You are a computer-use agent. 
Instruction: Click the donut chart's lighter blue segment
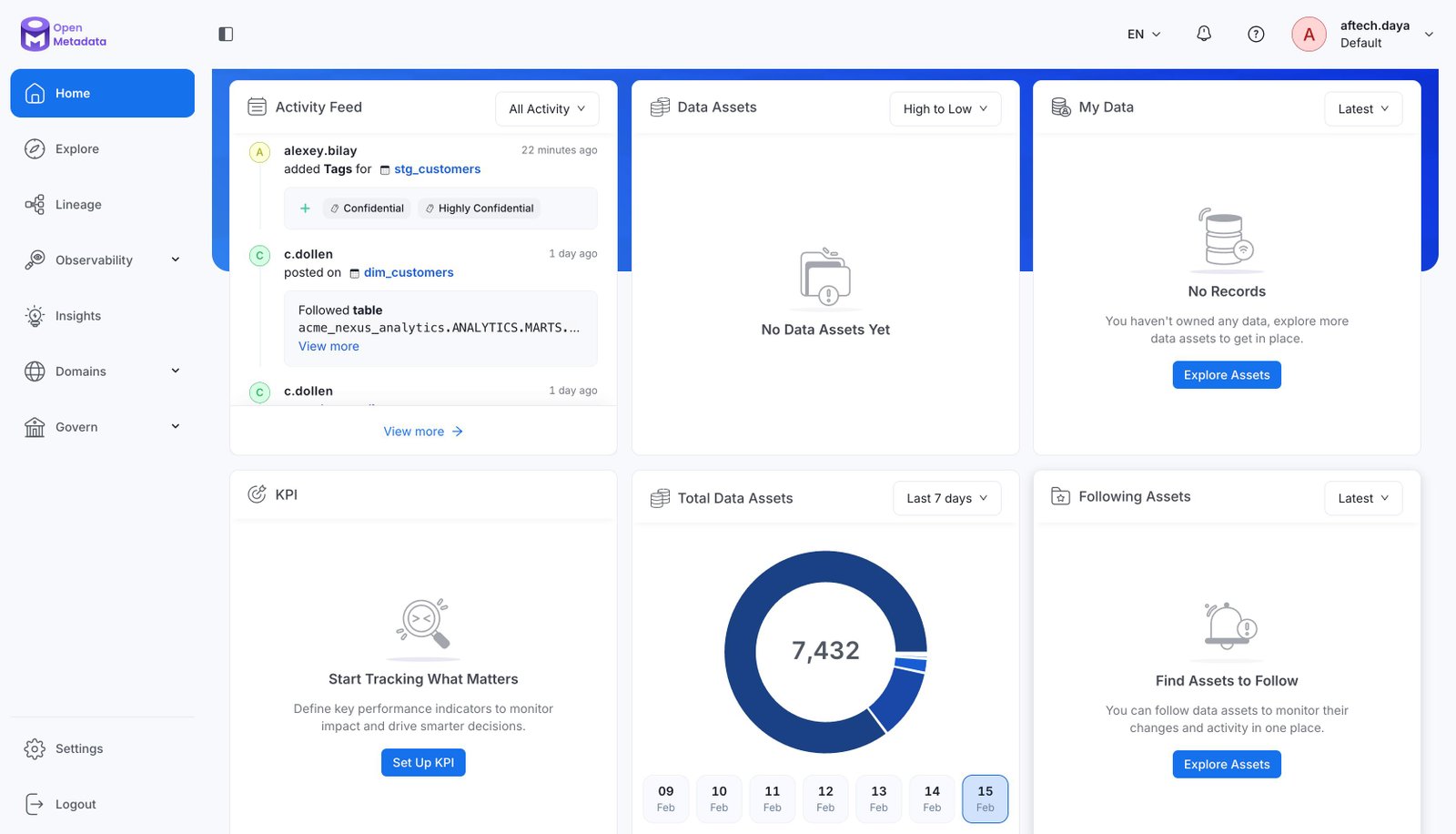pos(899,699)
